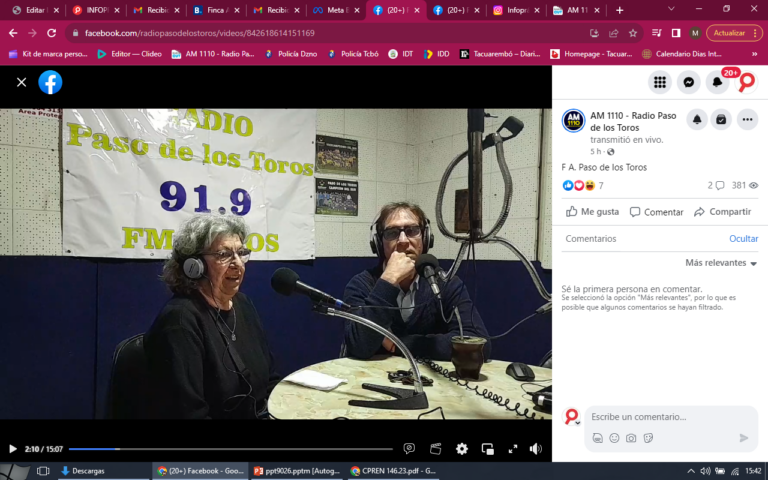Switch to the Meta browser tab

point(336,10)
